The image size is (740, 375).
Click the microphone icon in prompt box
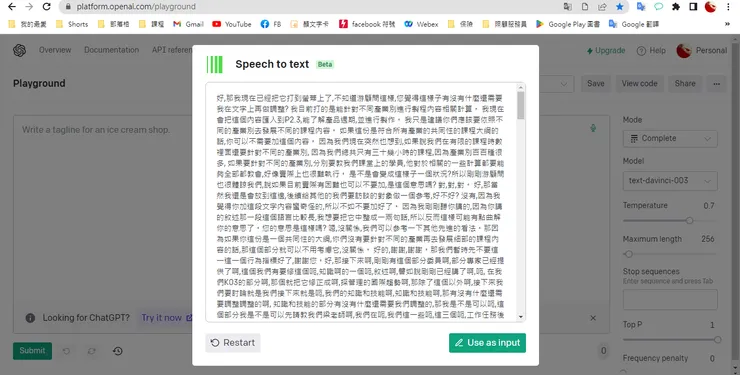(x=593, y=128)
